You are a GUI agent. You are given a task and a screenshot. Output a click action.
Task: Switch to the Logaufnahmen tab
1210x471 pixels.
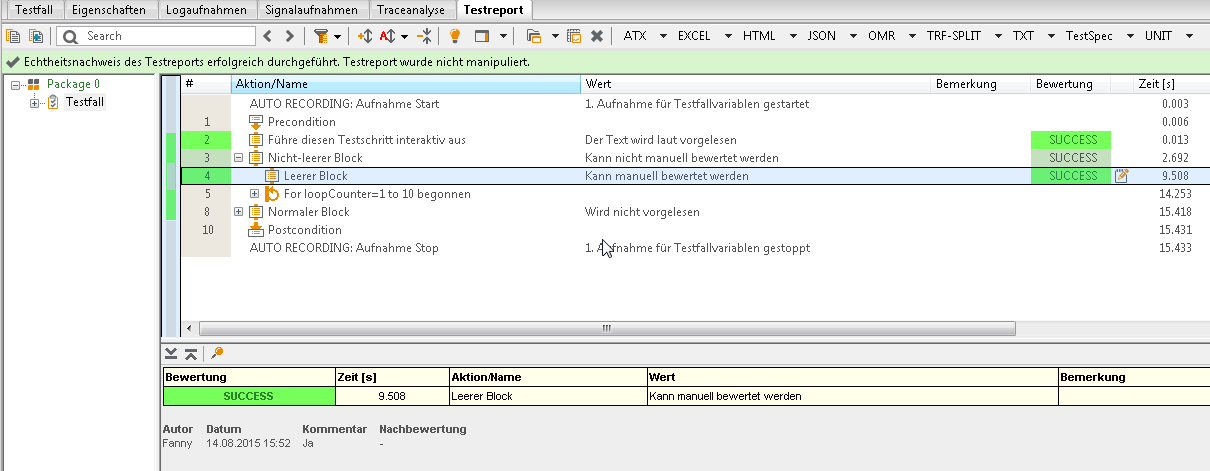click(206, 10)
